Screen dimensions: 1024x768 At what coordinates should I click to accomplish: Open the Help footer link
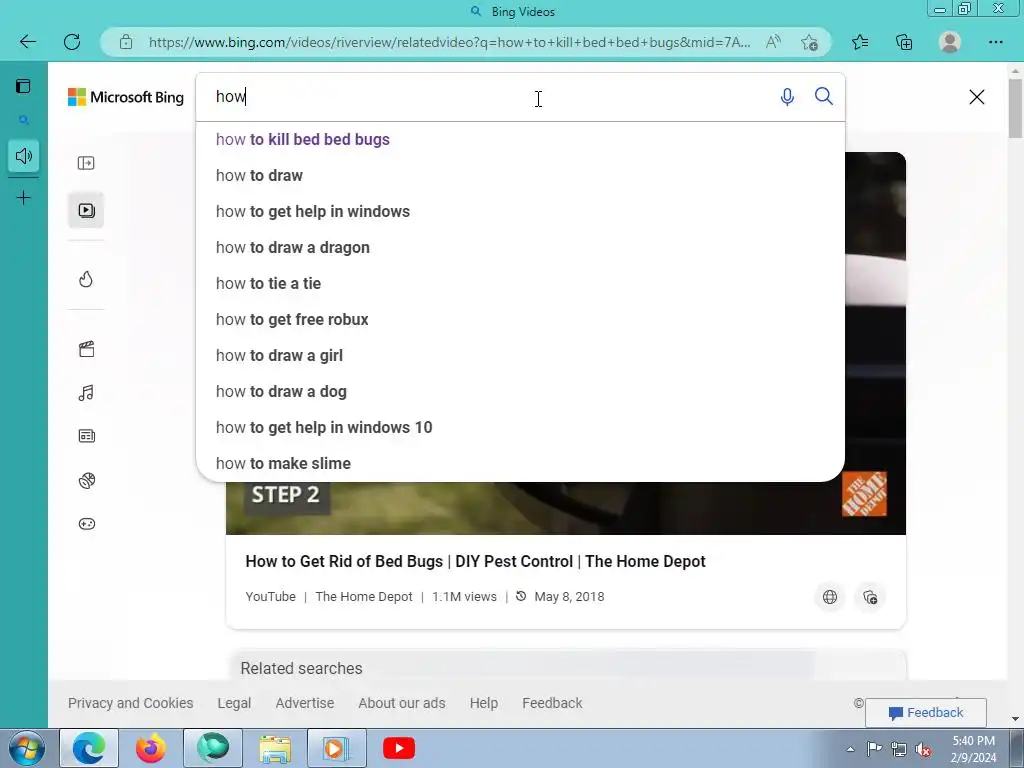(x=484, y=703)
